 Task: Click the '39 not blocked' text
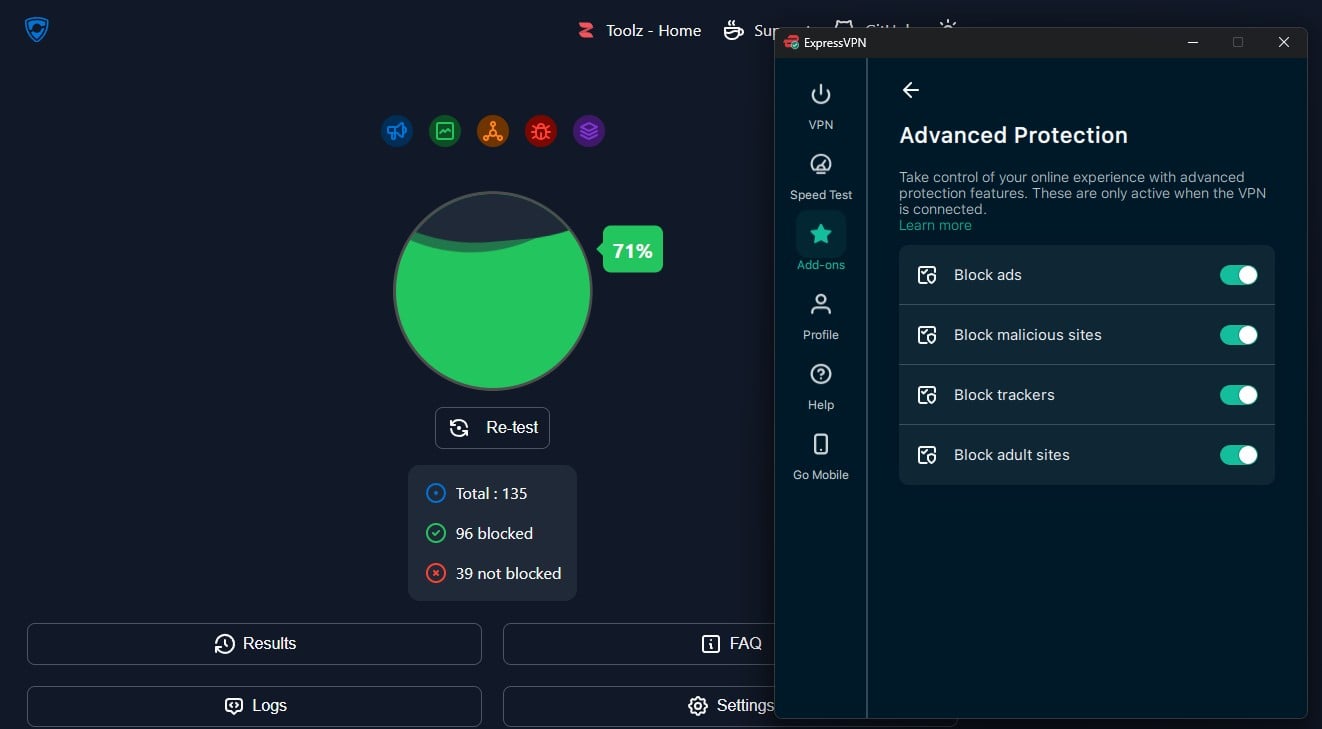tap(508, 573)
